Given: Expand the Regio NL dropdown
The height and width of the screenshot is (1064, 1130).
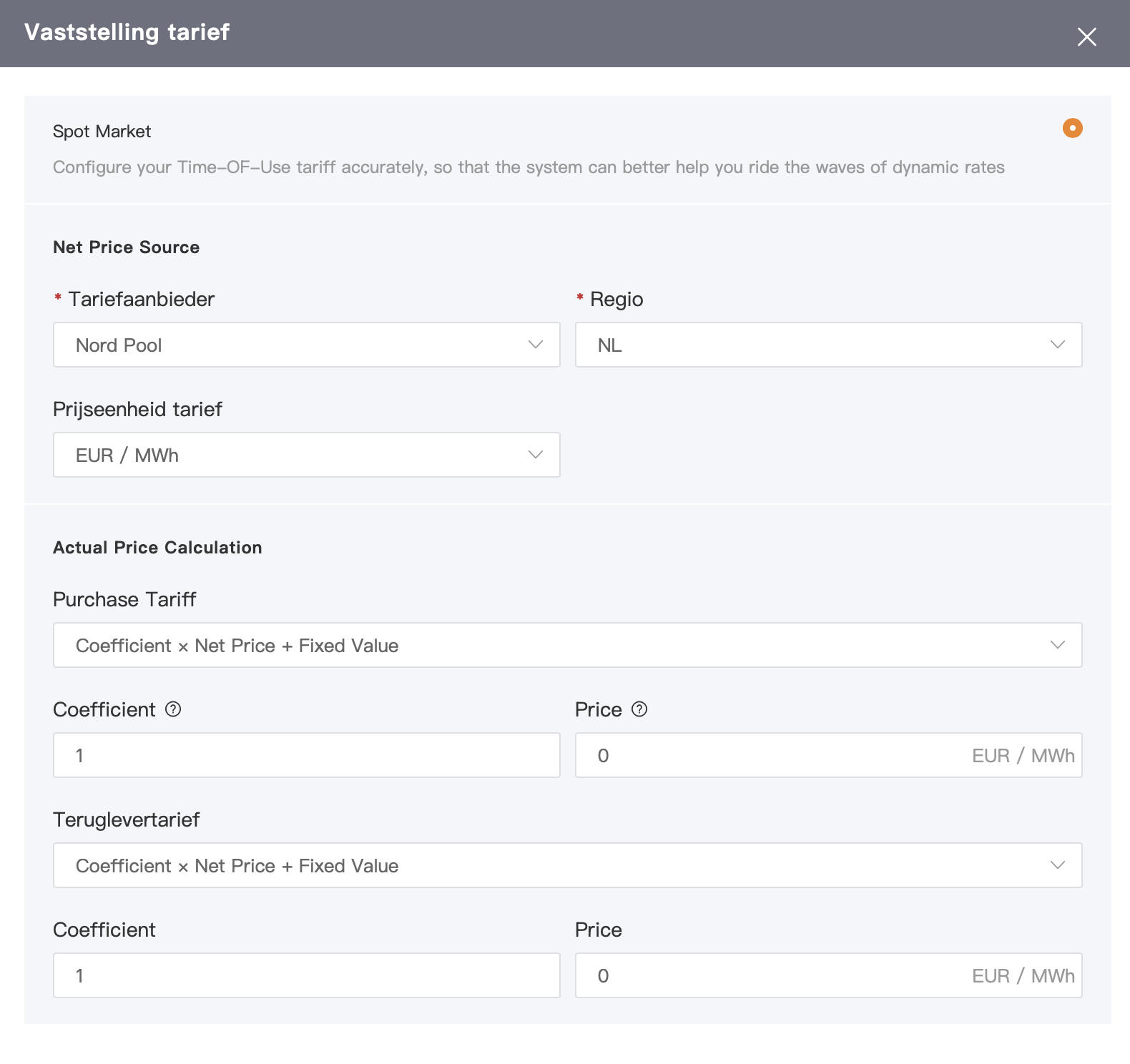Looking at the screenshot, I should (828, 345).
